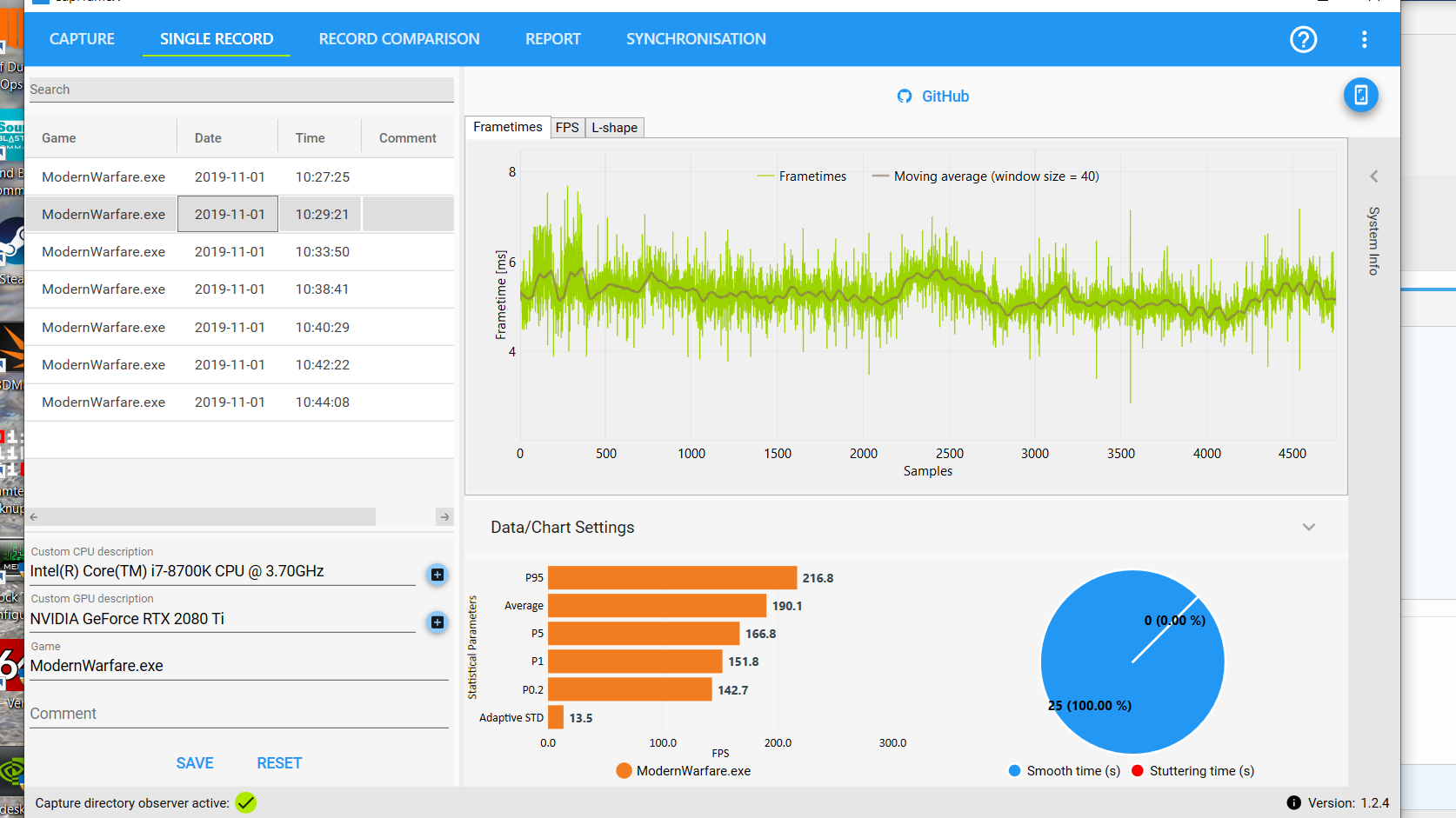The width and height of the screenshot is (1456, 818).
Task: Focus the Search records field
Action: (x=242, y=90)
